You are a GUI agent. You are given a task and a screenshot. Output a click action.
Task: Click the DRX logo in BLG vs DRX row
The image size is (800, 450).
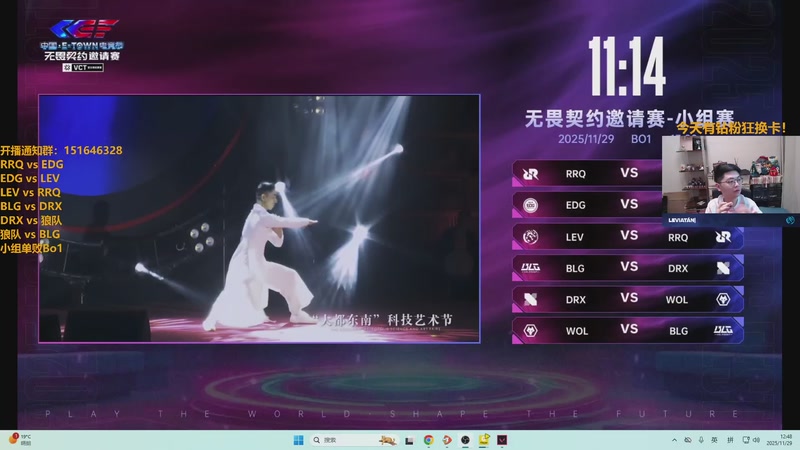point(723,268)
